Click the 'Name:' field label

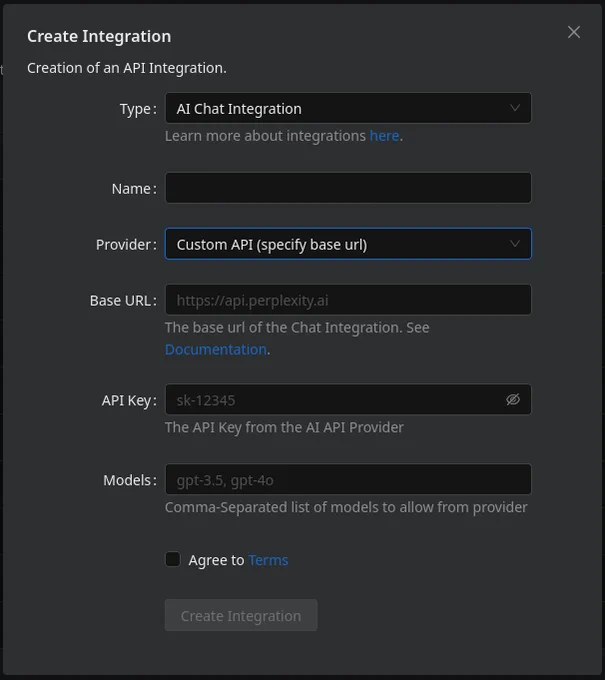(134, 189)
